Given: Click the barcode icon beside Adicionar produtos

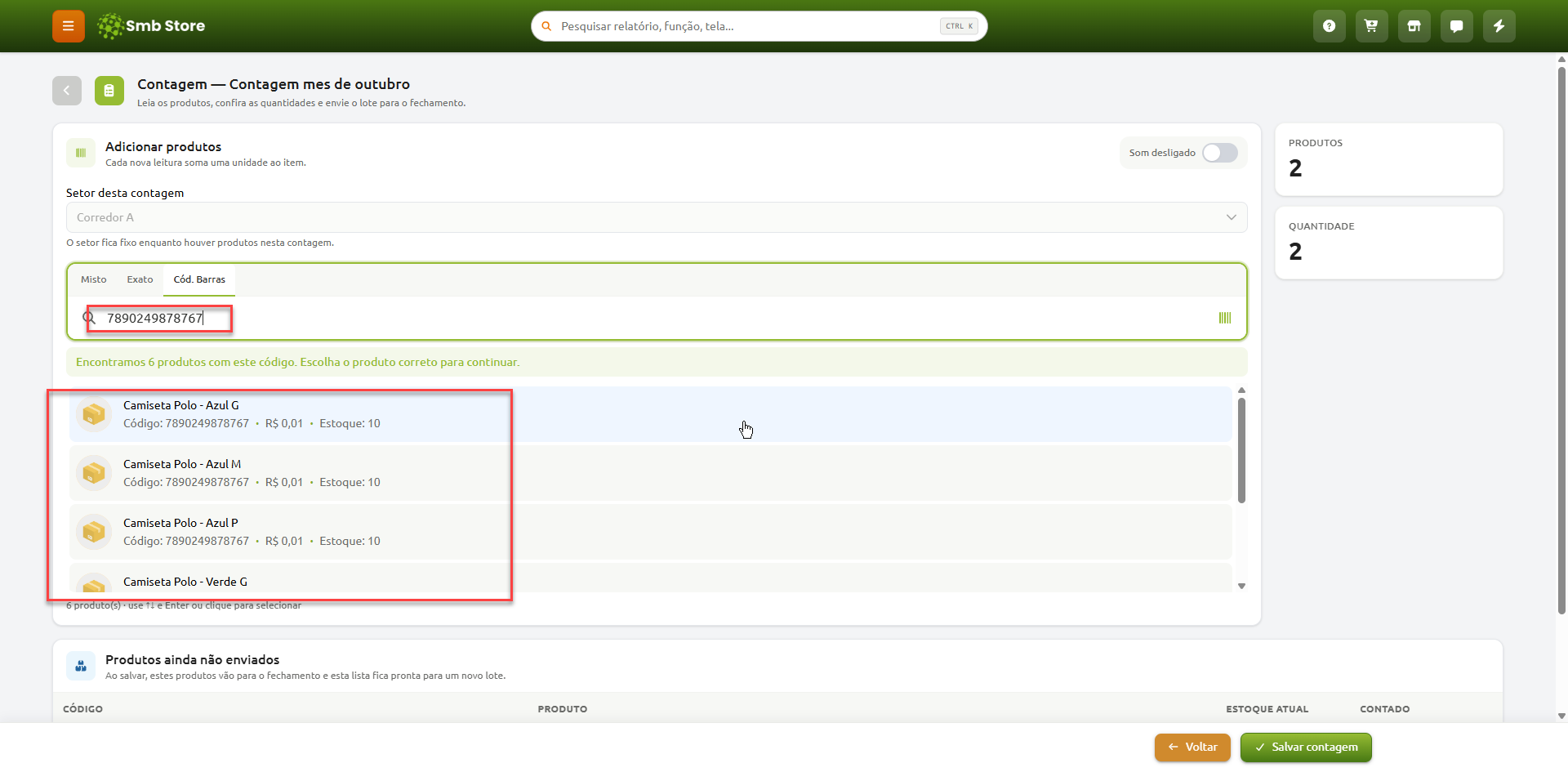Looking at the screenshot, I should click(x=81, y=153).
